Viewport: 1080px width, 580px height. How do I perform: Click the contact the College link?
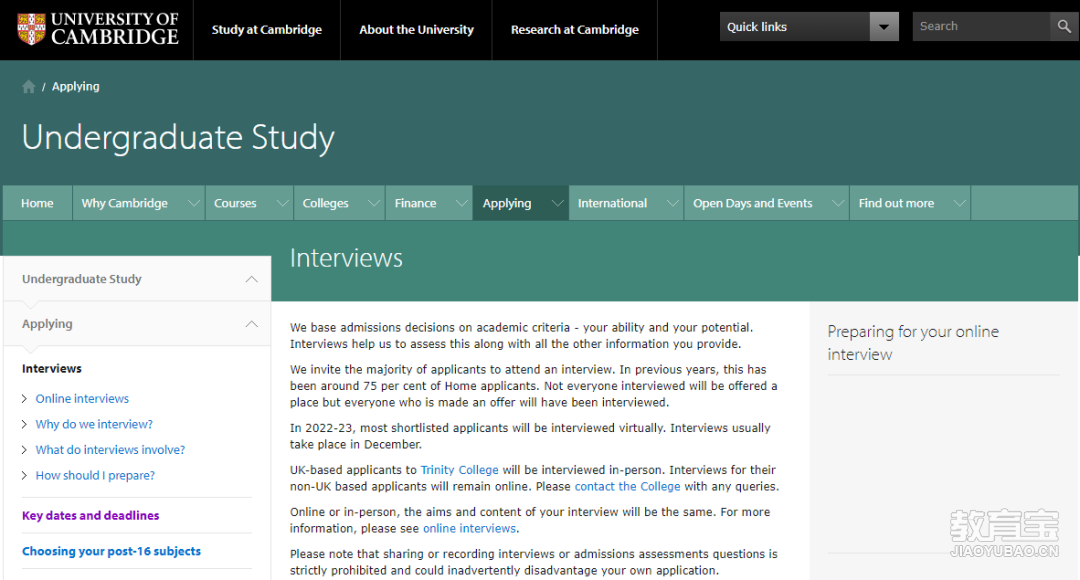pyautogui.click(x=627, y=486)
